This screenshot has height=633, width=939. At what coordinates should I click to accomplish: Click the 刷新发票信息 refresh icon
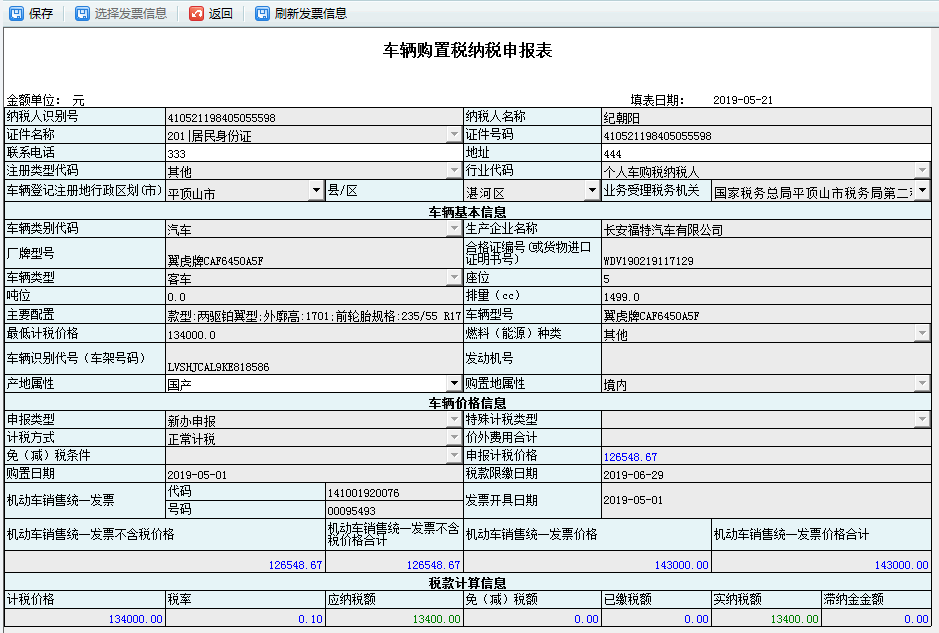click(x=262, y=14)
